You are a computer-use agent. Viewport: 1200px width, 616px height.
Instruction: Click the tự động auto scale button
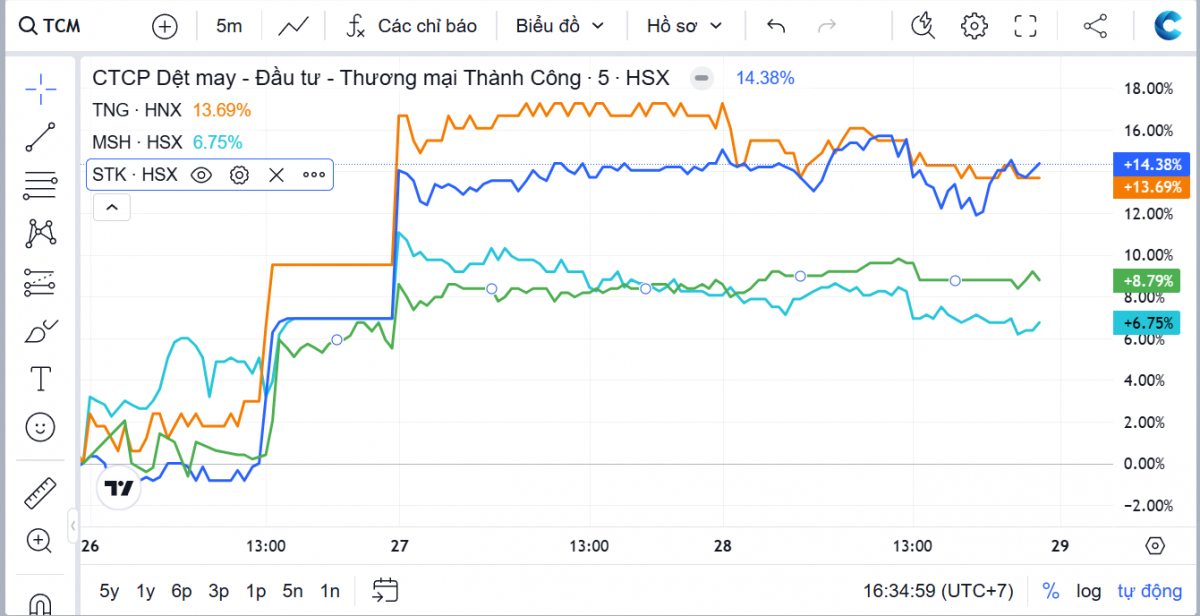1149,590
